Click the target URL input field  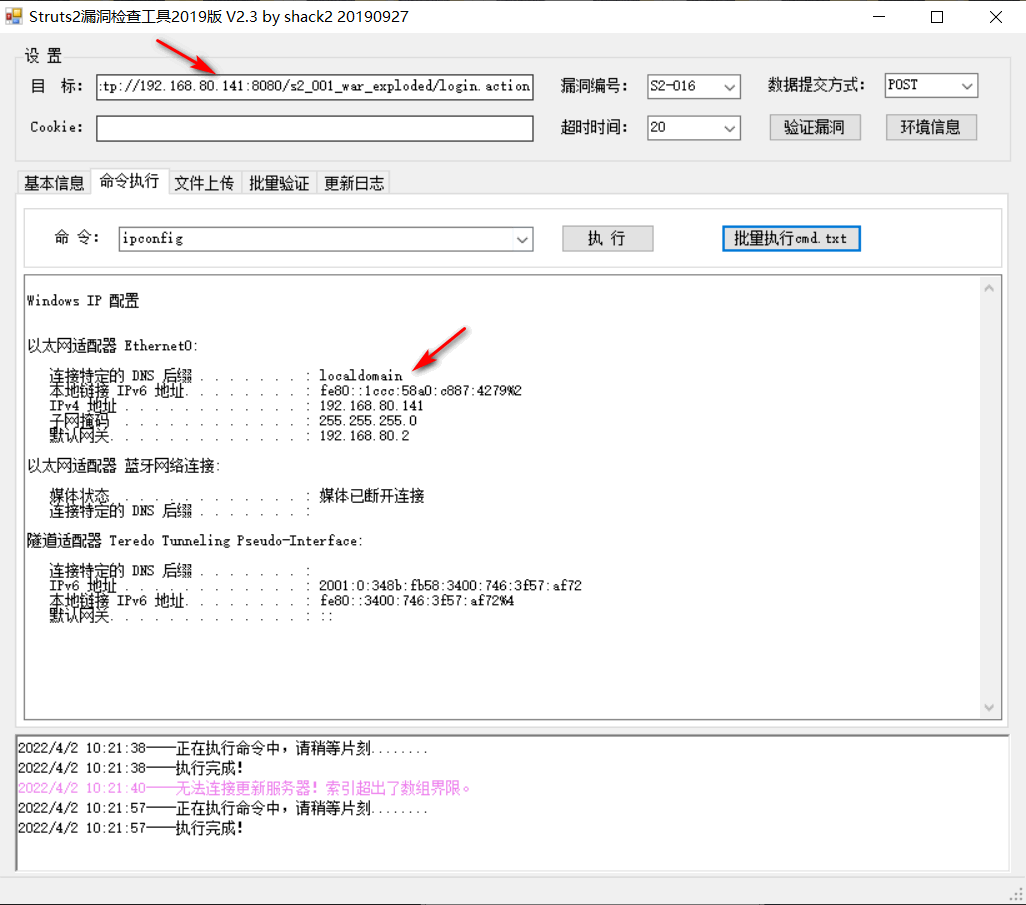(x=315, y=86)
